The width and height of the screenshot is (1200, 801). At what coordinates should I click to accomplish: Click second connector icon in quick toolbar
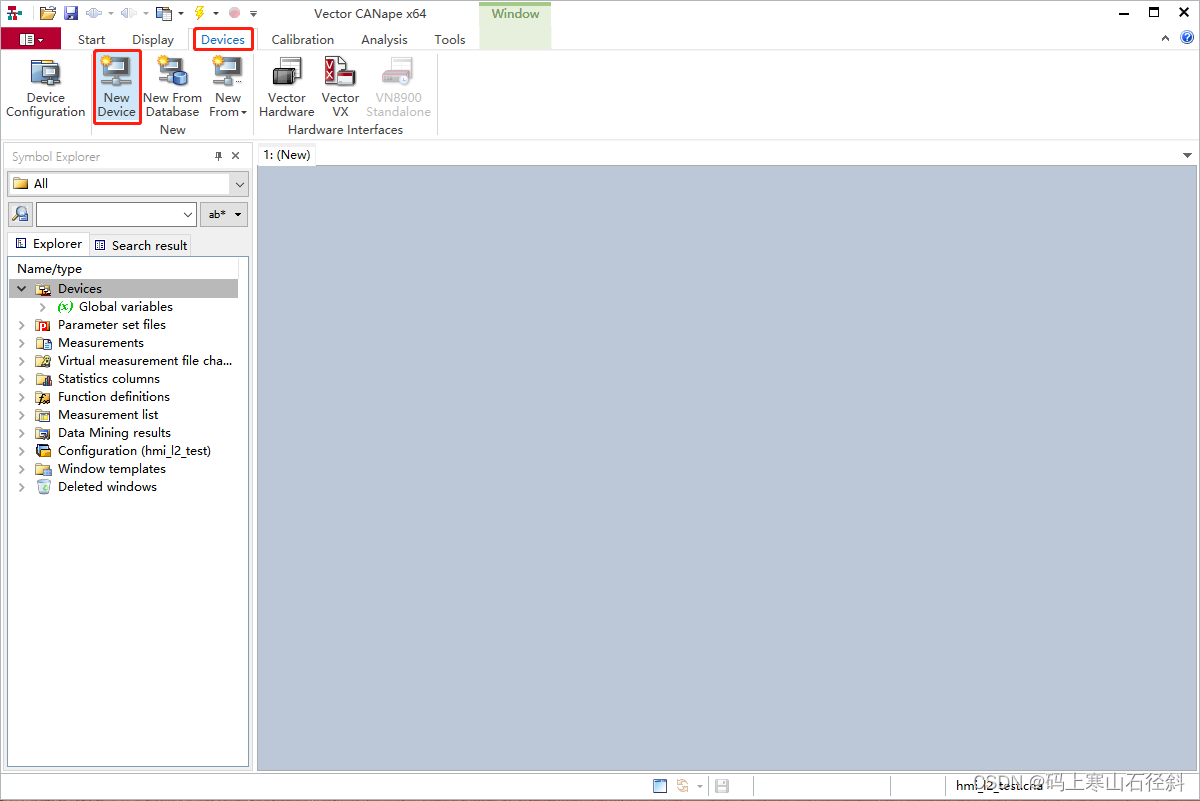[128, 13]
